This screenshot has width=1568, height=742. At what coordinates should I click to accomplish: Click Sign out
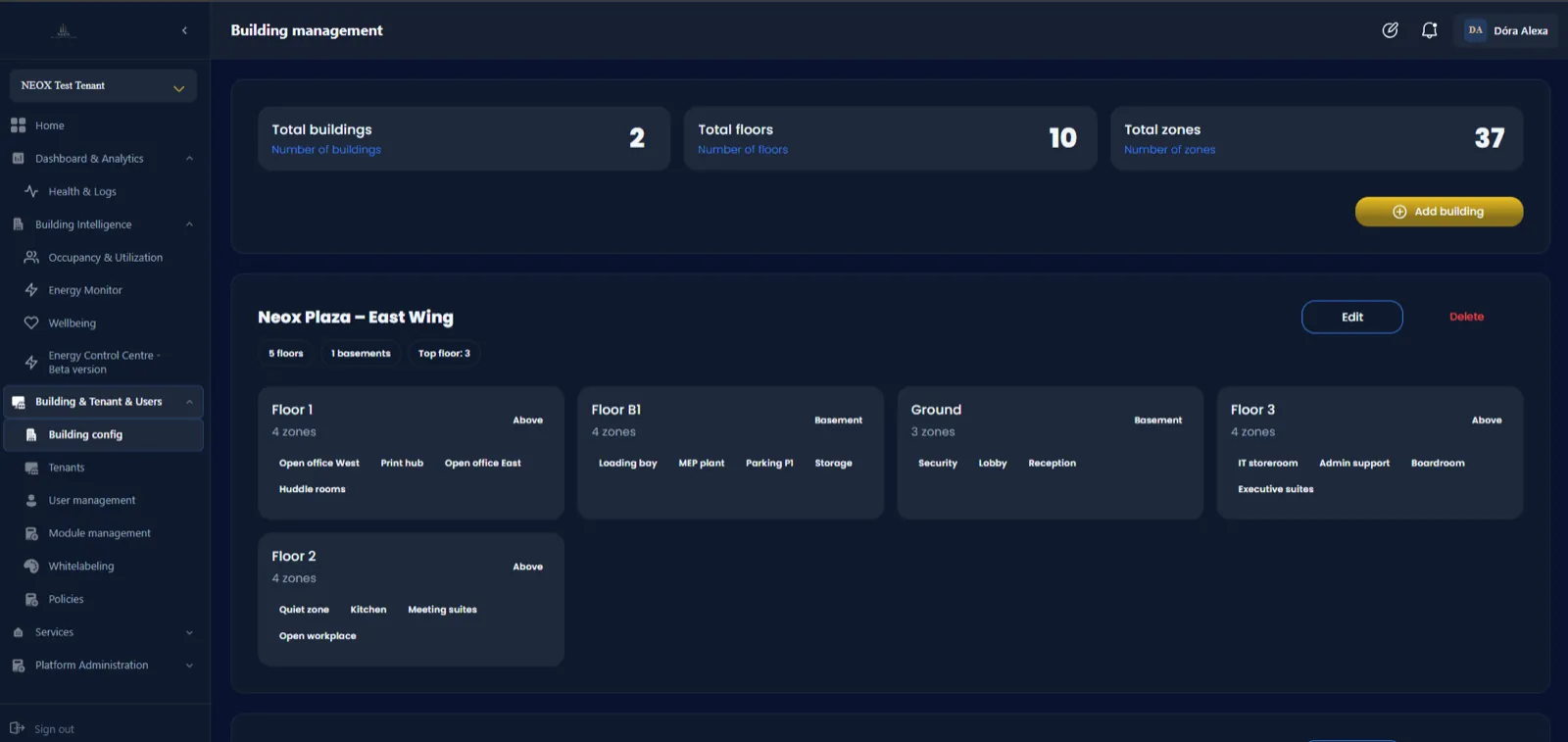click(54, 729)
